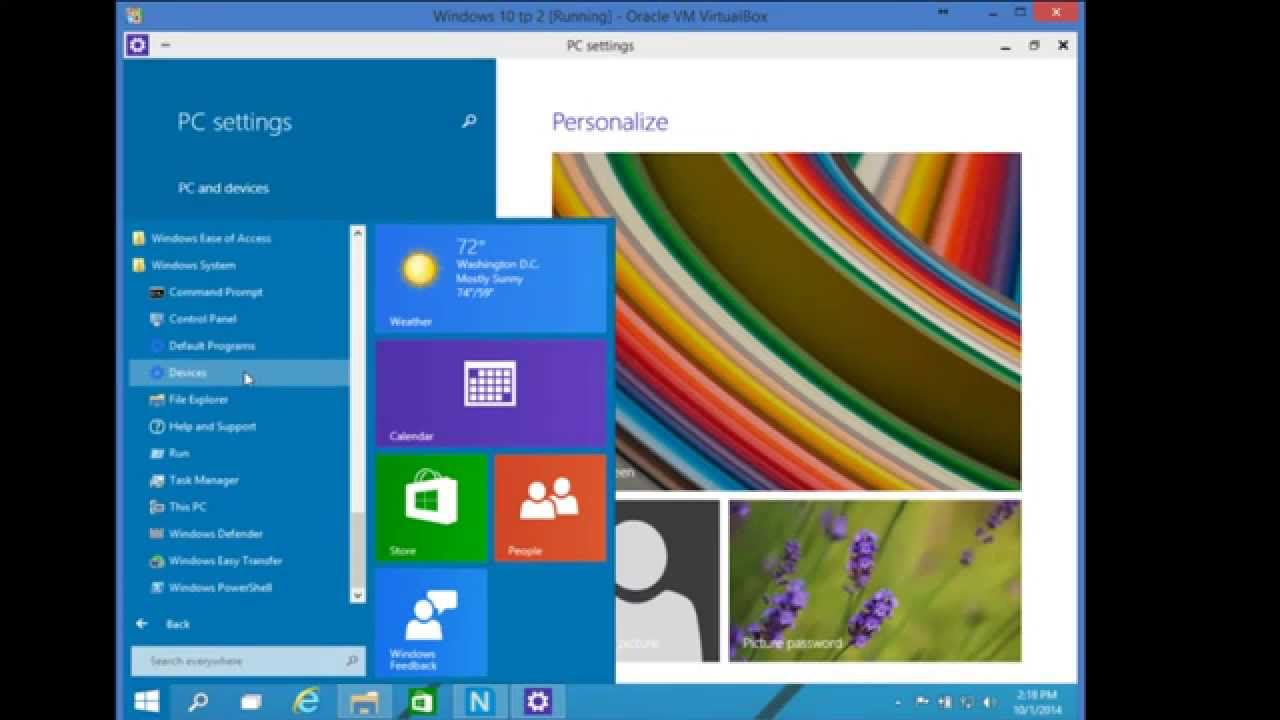This screenshot has width=1280, height=720.
Task: Select PC and devices in PC settings
Action: click(224, 188)
